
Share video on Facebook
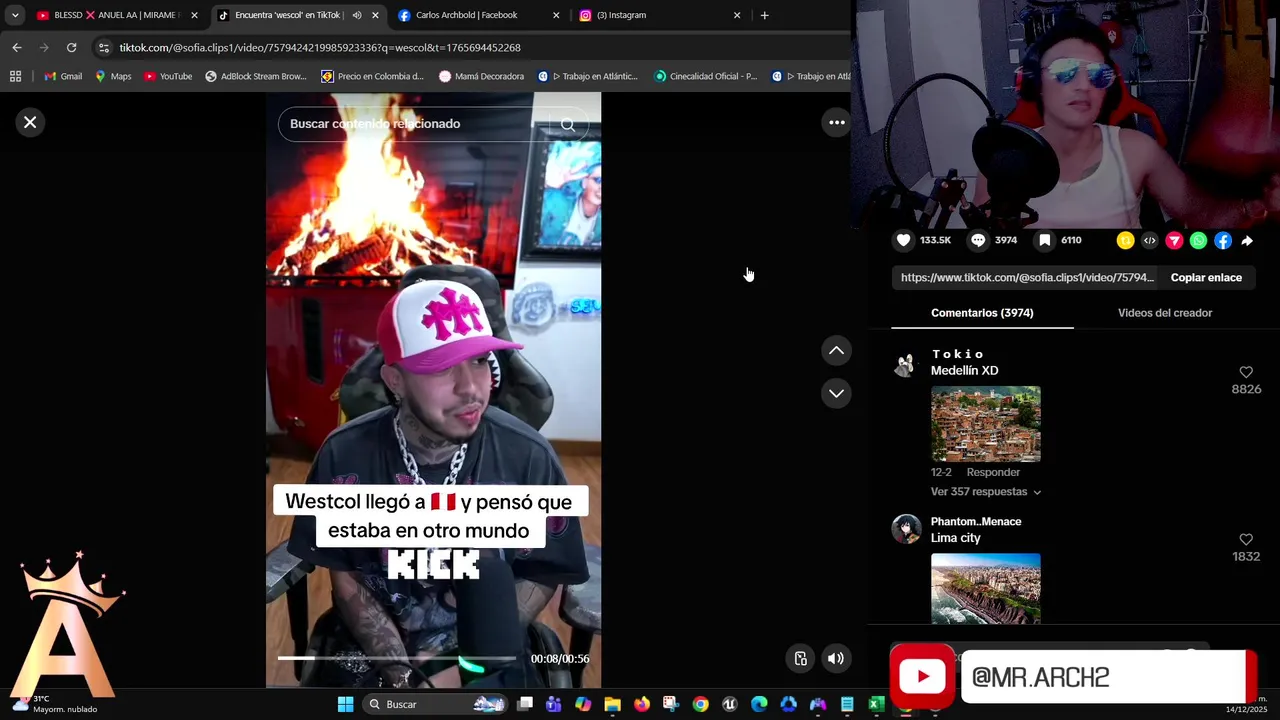point(1223,240)
